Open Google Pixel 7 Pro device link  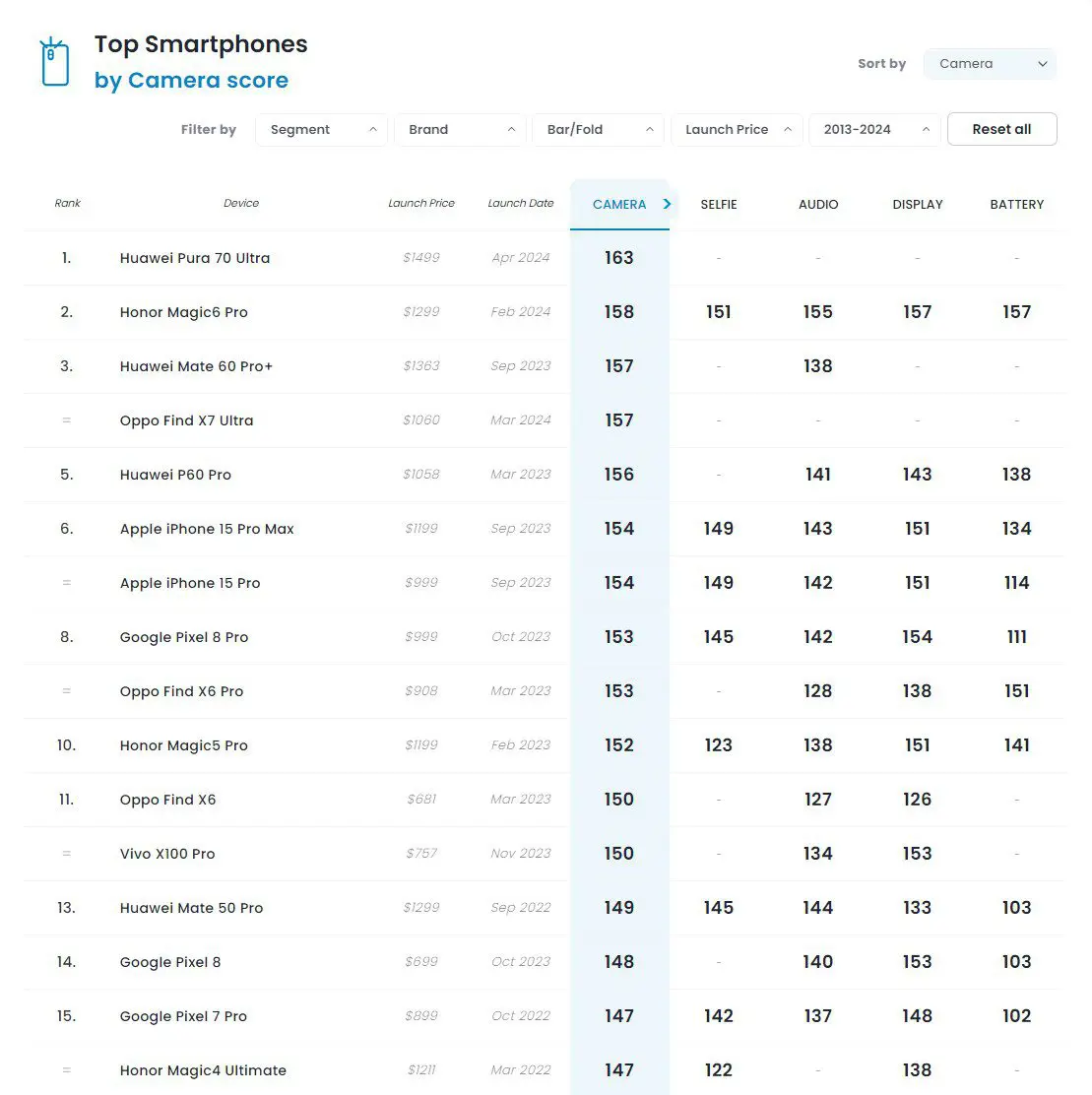click(x=183, y=1016)
